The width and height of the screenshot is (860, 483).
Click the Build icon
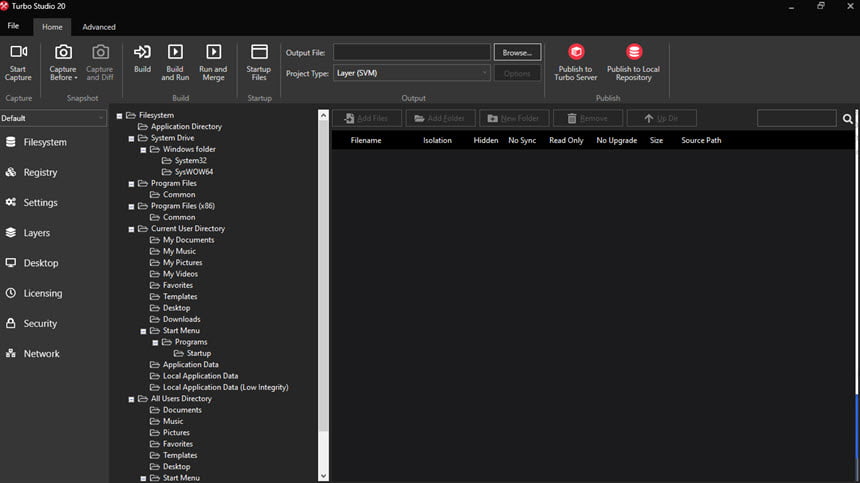point(142,52)
